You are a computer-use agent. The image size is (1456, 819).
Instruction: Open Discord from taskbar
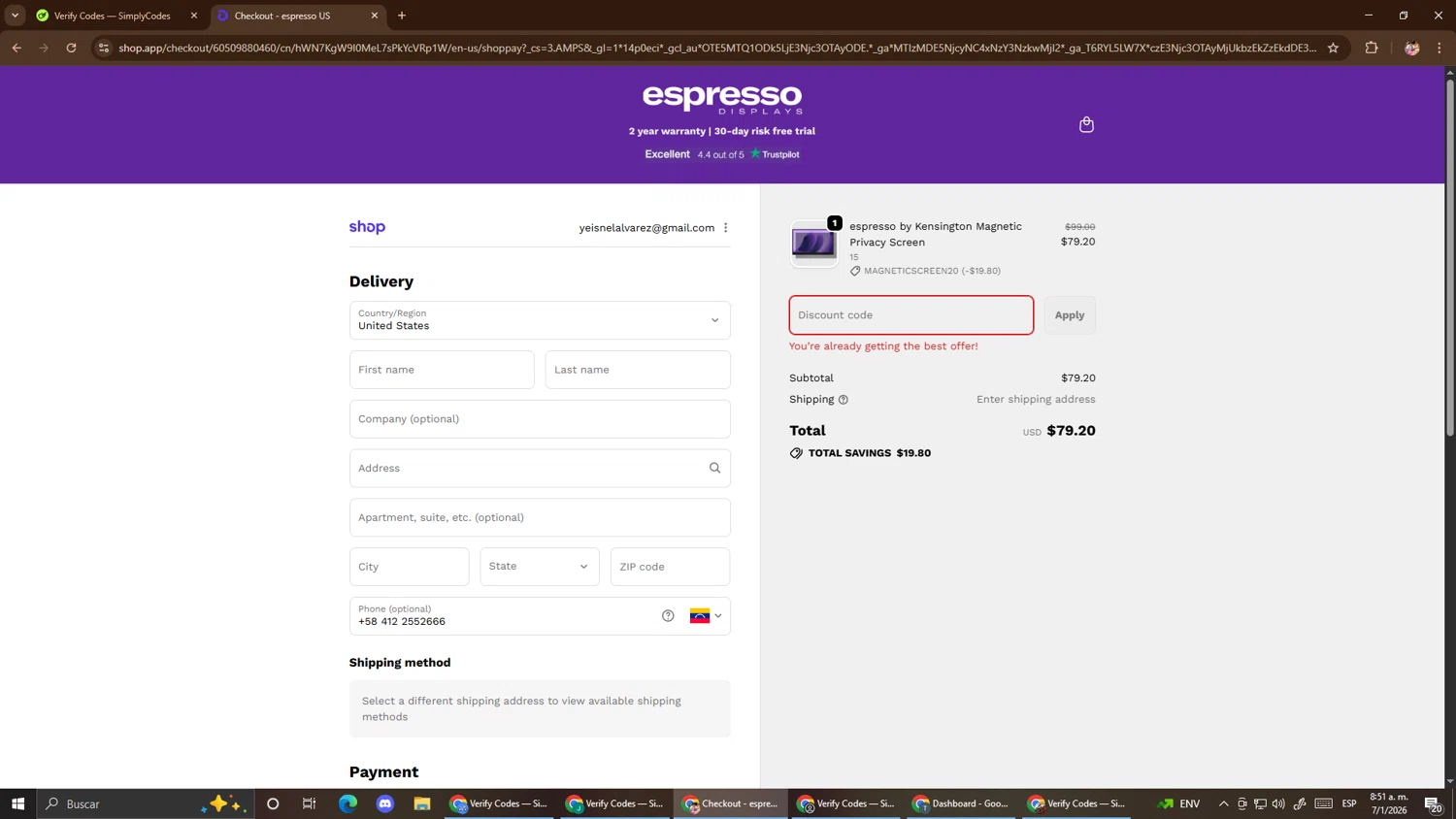click(x=385, y=803)
